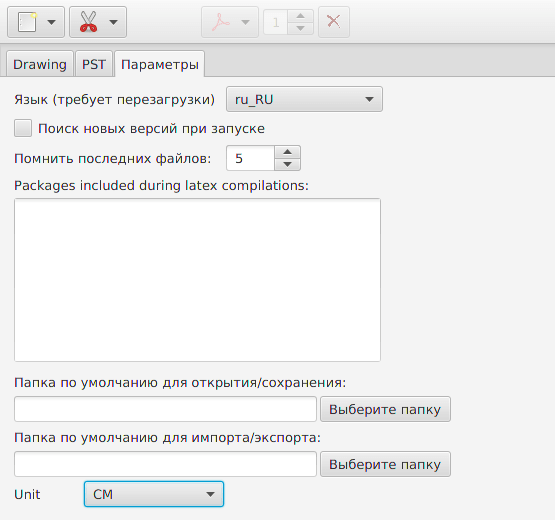Decrement the recent files count

287,164
